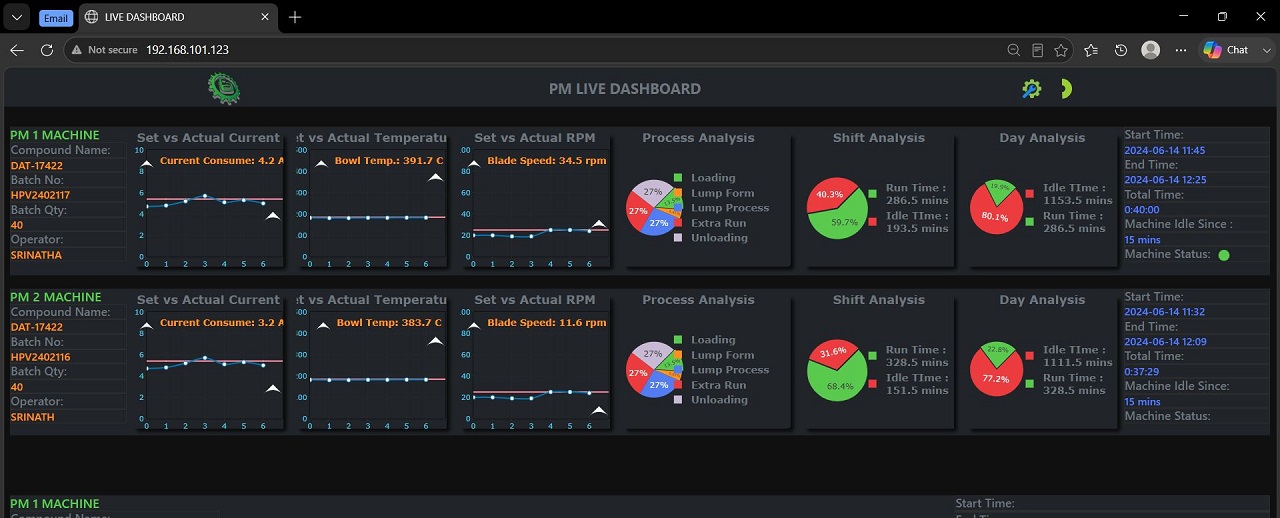Click the Idle Time 1153.5 mins value
The width and height of the screenshot is (1280, 518).
[x=1078, y=200]
